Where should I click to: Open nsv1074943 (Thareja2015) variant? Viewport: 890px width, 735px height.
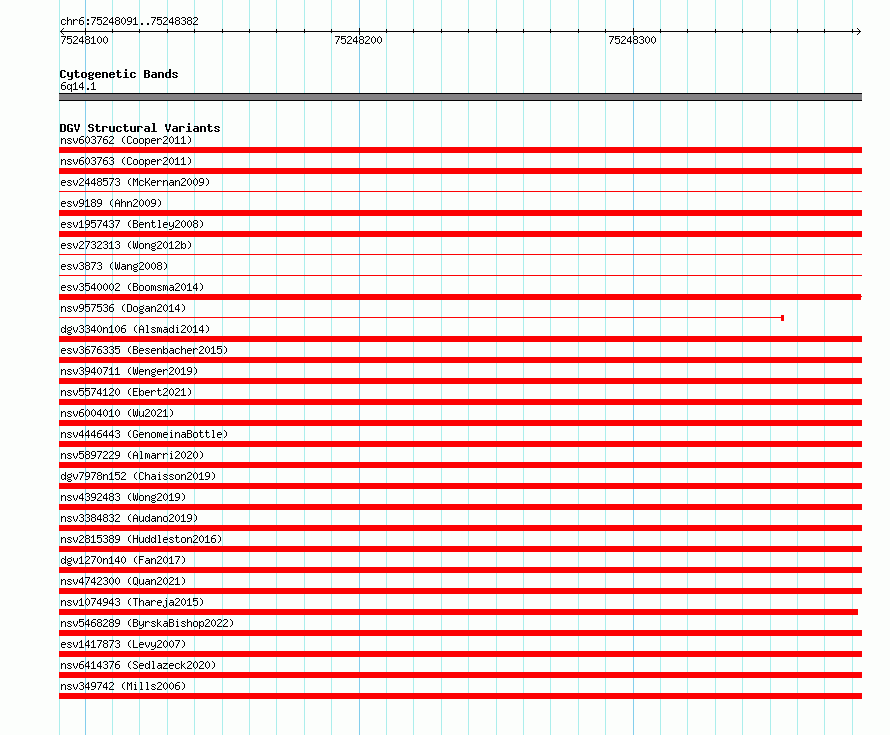tap(132, 602)
